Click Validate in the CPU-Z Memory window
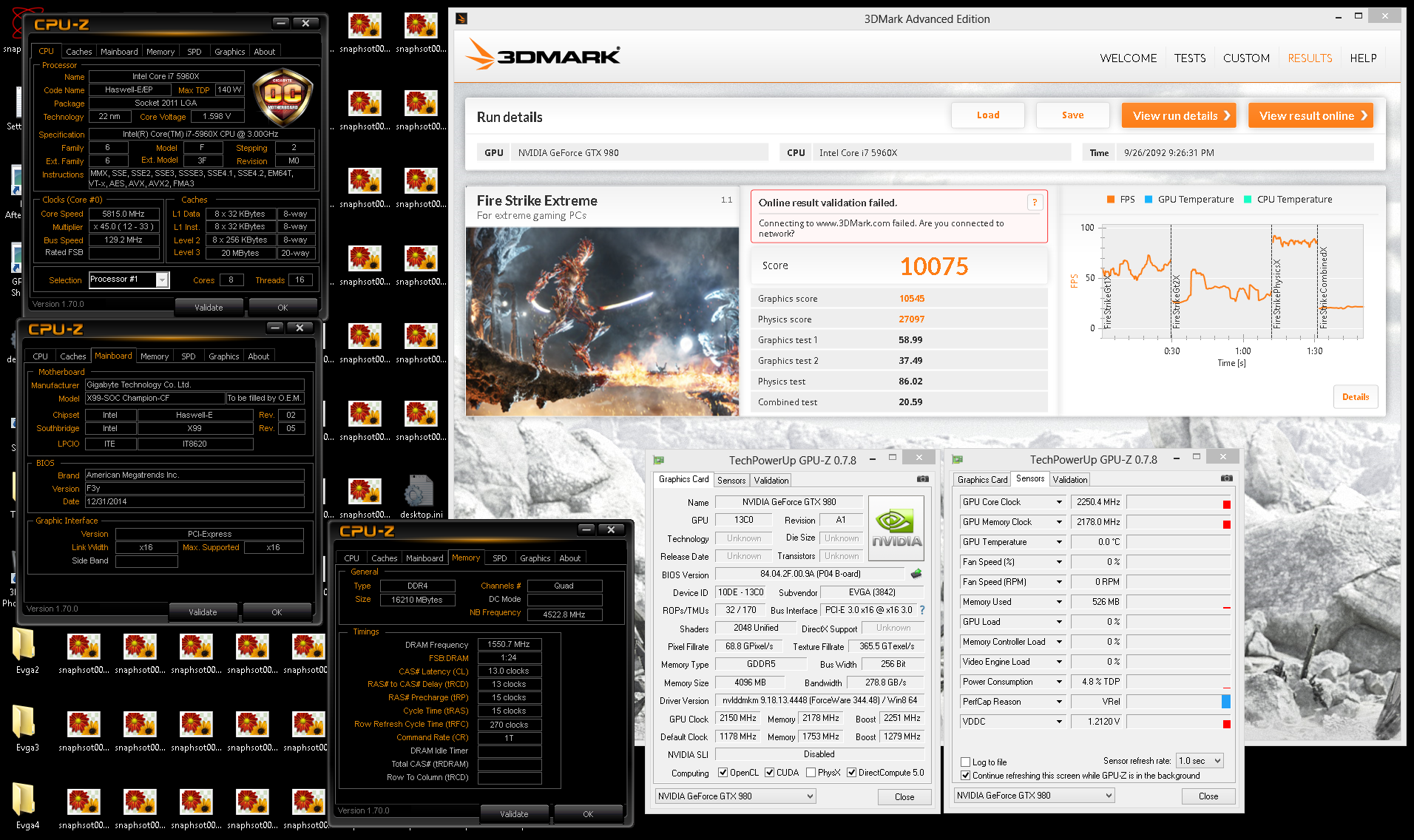The image size is (1414, 840). [514, 814]
